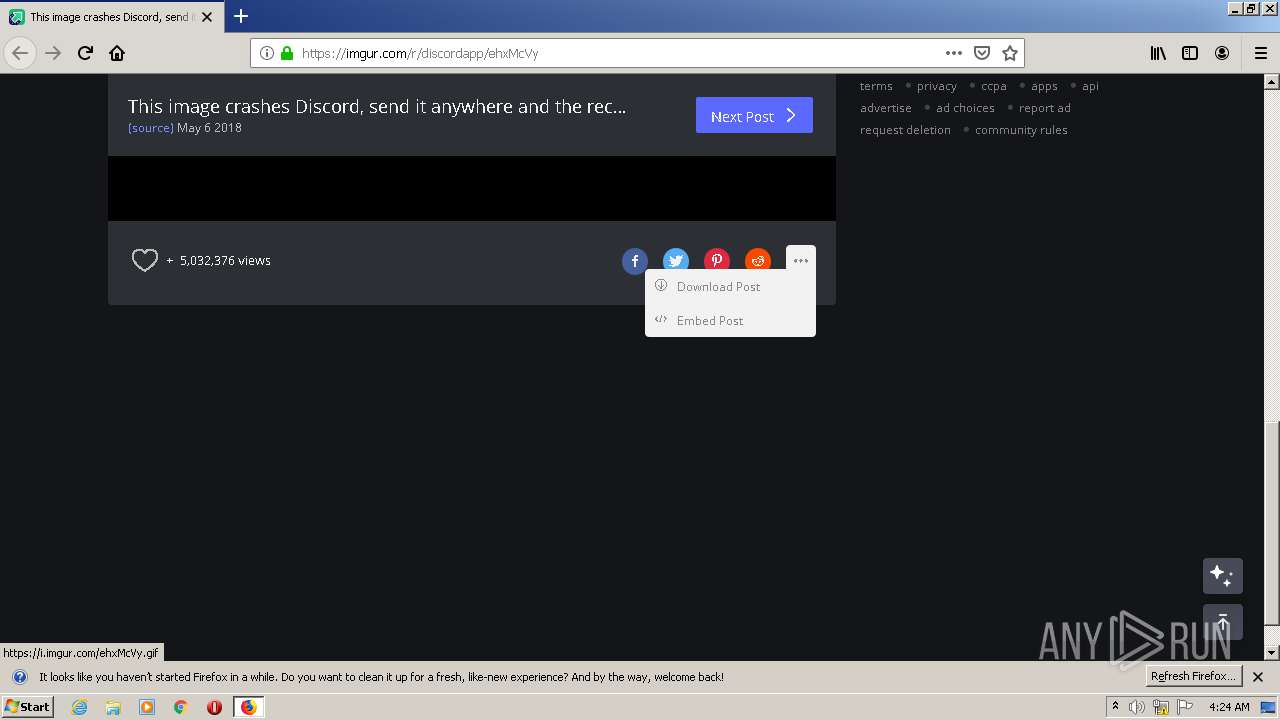Open the privacy link
The height and width of the screenshot is (720, 1280).
tap(937, 86)
